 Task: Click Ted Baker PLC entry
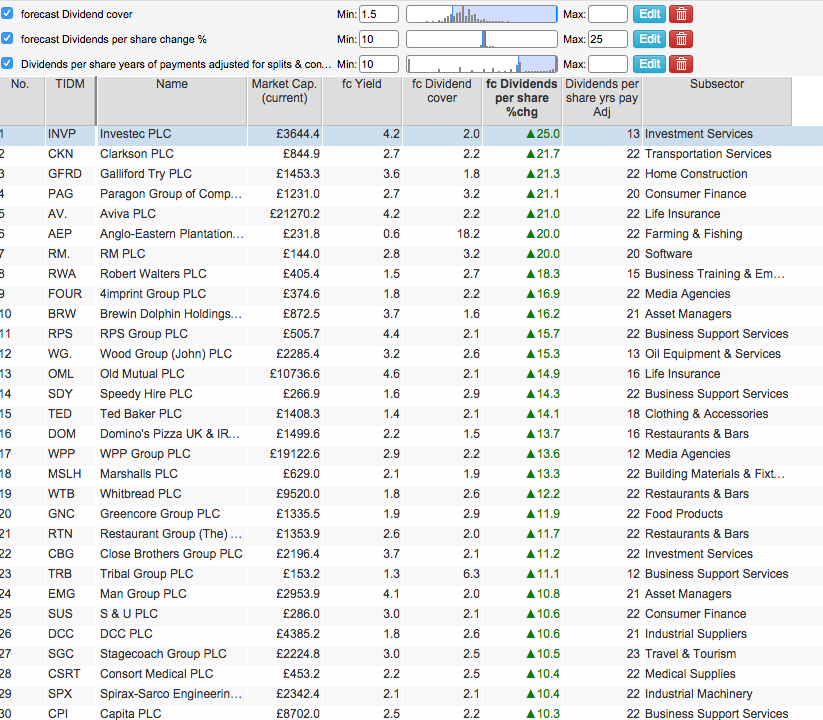point(141,414)
